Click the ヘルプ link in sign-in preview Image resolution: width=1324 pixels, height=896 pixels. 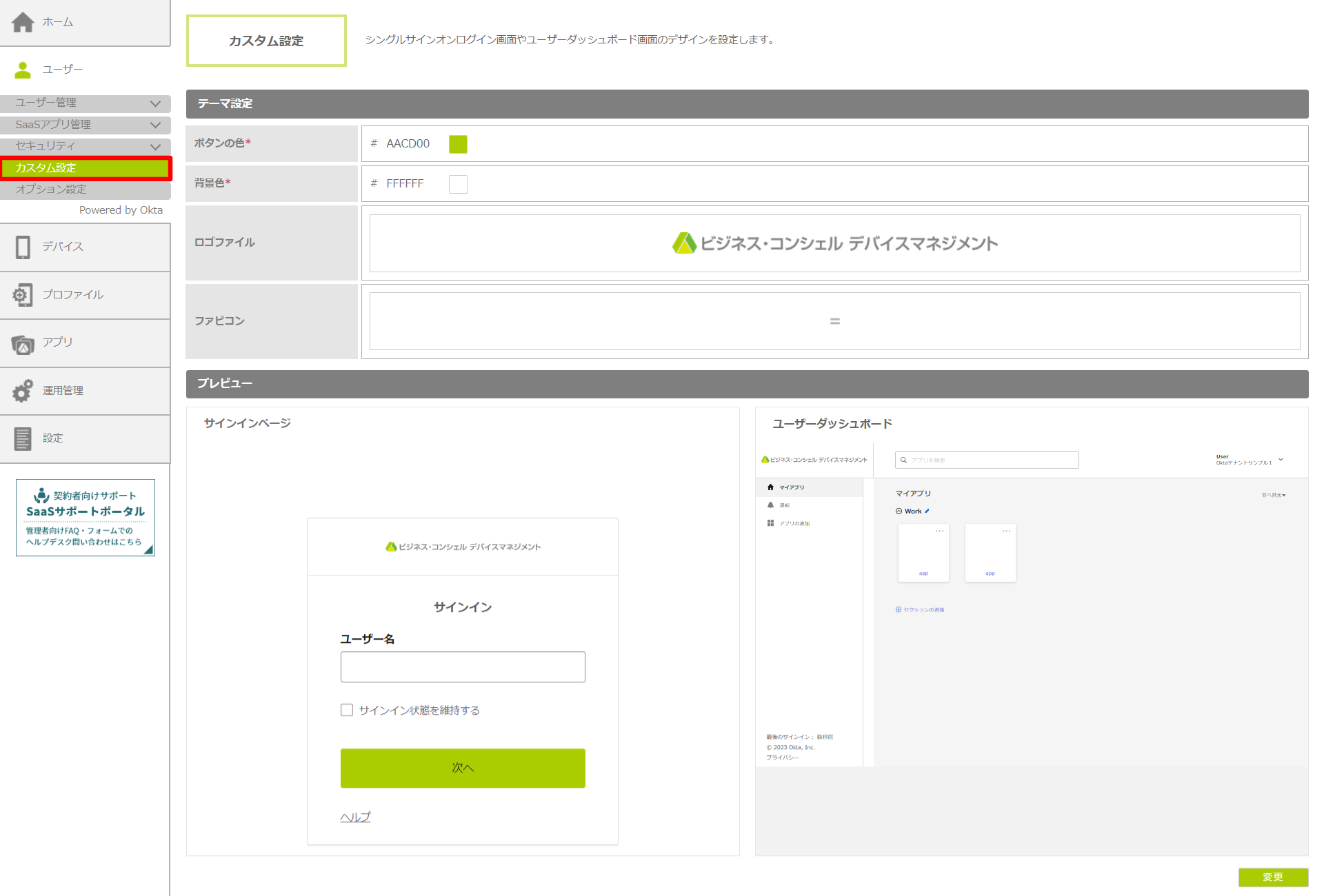point(355,817)
